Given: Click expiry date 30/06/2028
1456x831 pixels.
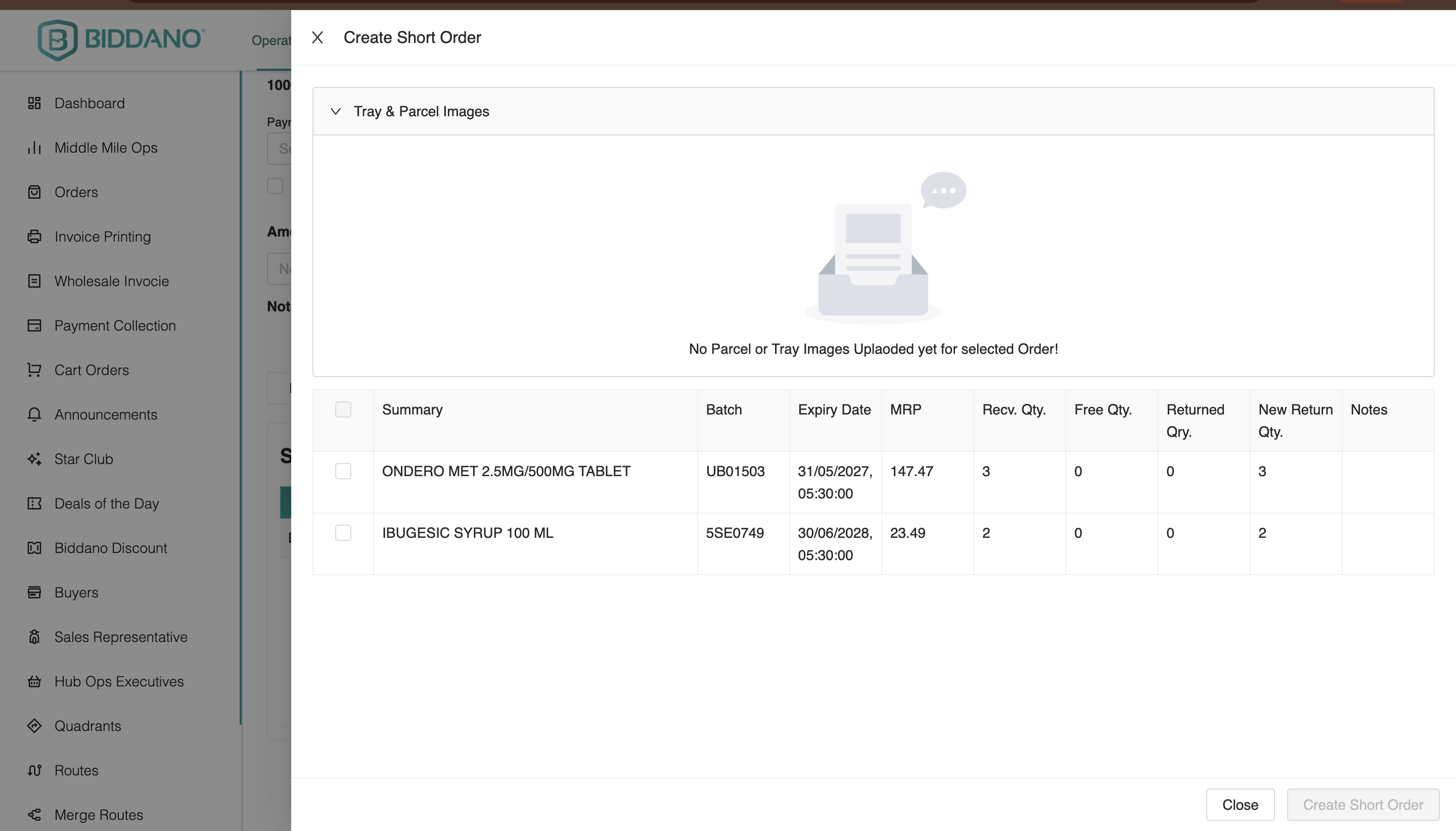Looking at the screenshot, I should pos(835,533).
